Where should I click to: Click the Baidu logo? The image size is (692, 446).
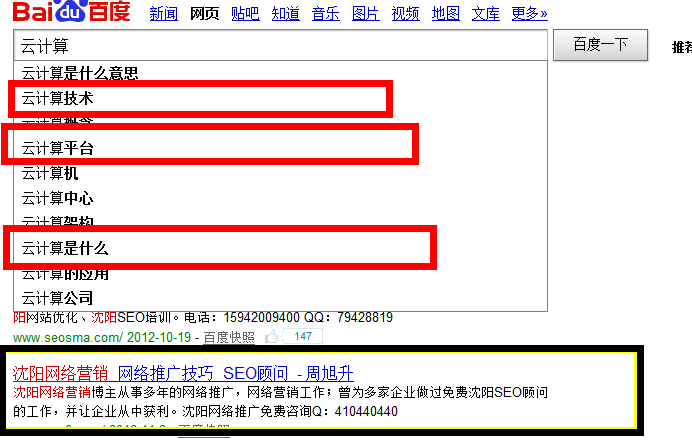[x=72, y=14]
